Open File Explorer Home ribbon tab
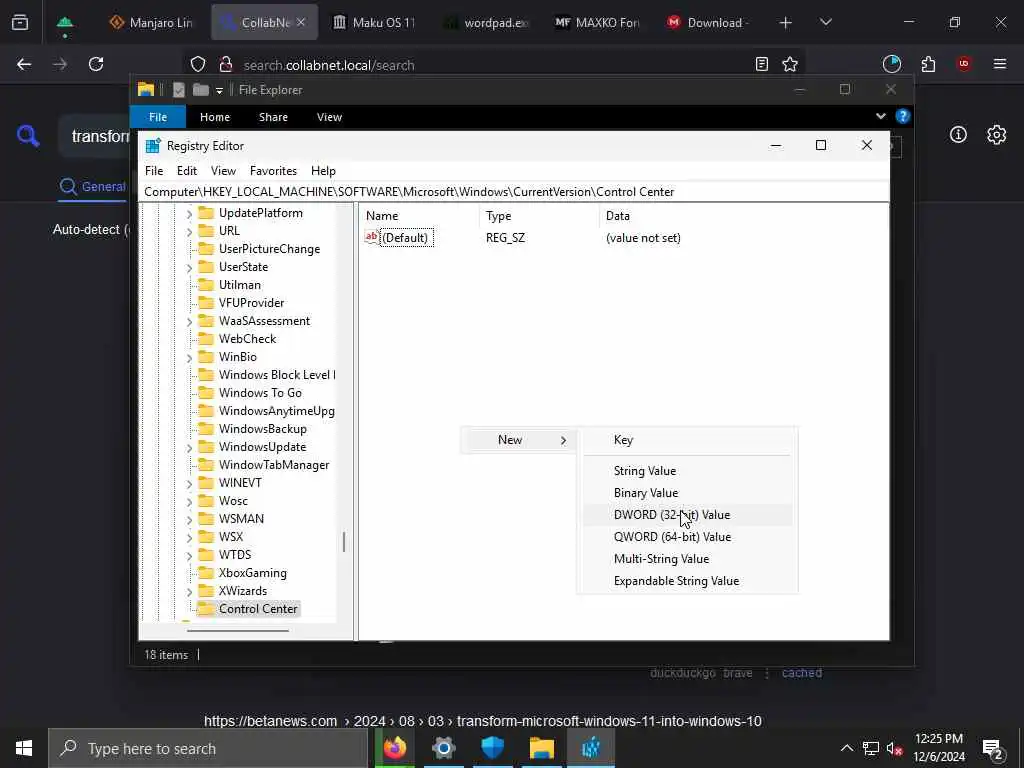Viewport: 1024px width, 768px height. (215, 117)
